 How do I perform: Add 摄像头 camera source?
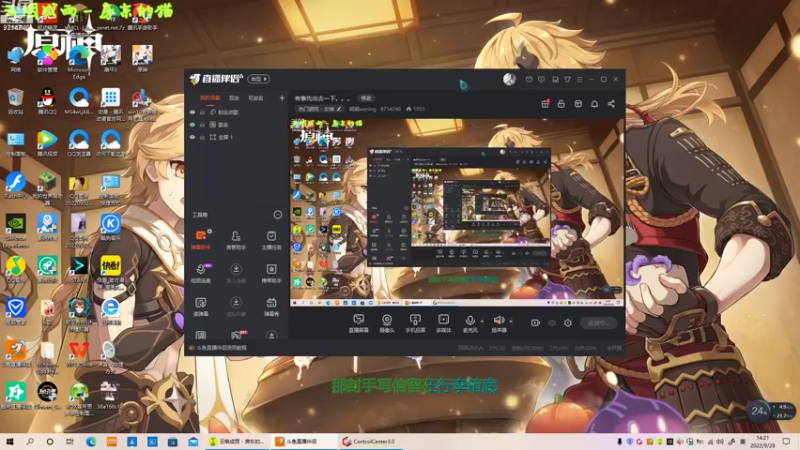point(387,323)
